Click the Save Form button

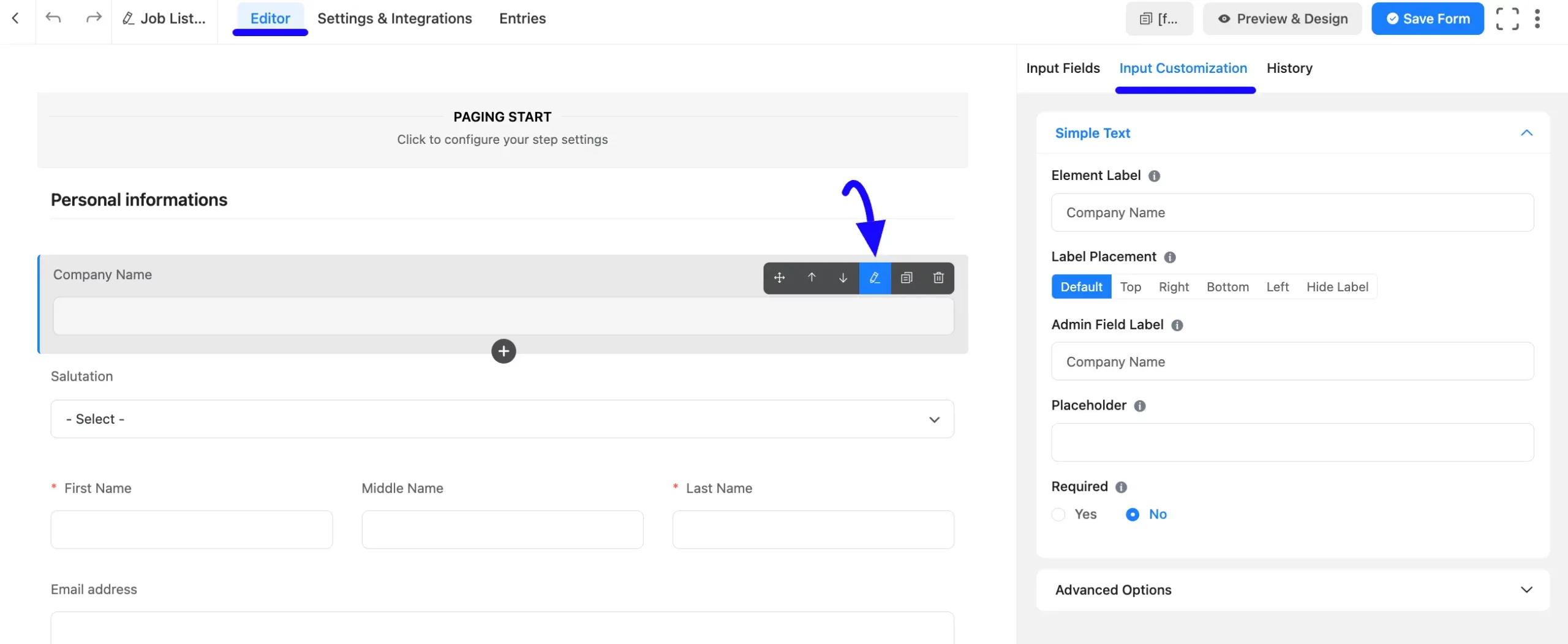tap(1427, 18)
